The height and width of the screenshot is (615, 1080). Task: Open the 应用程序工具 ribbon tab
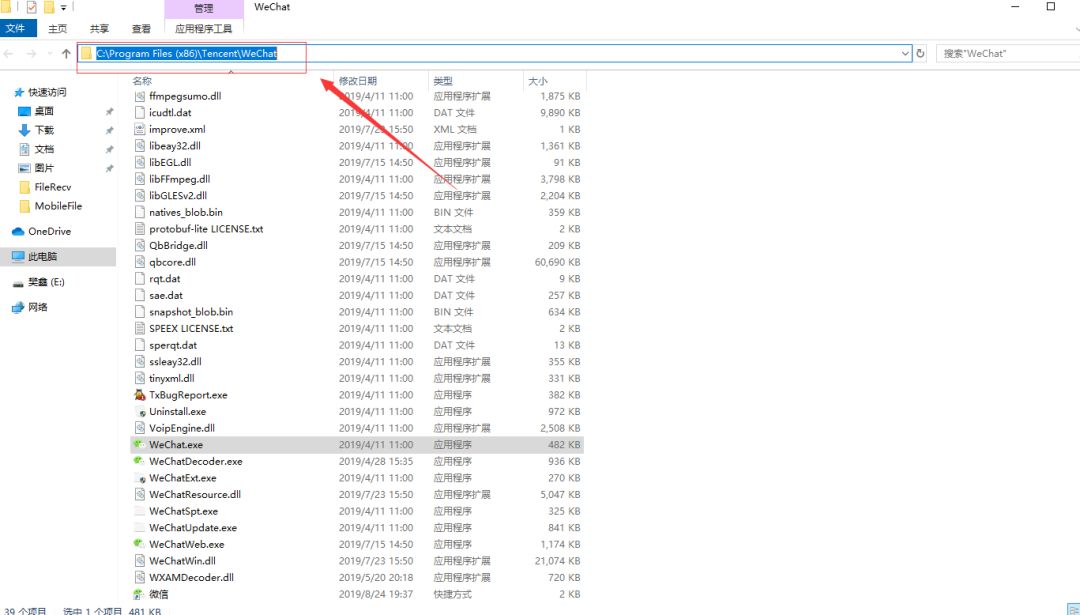tap(203, 29)
